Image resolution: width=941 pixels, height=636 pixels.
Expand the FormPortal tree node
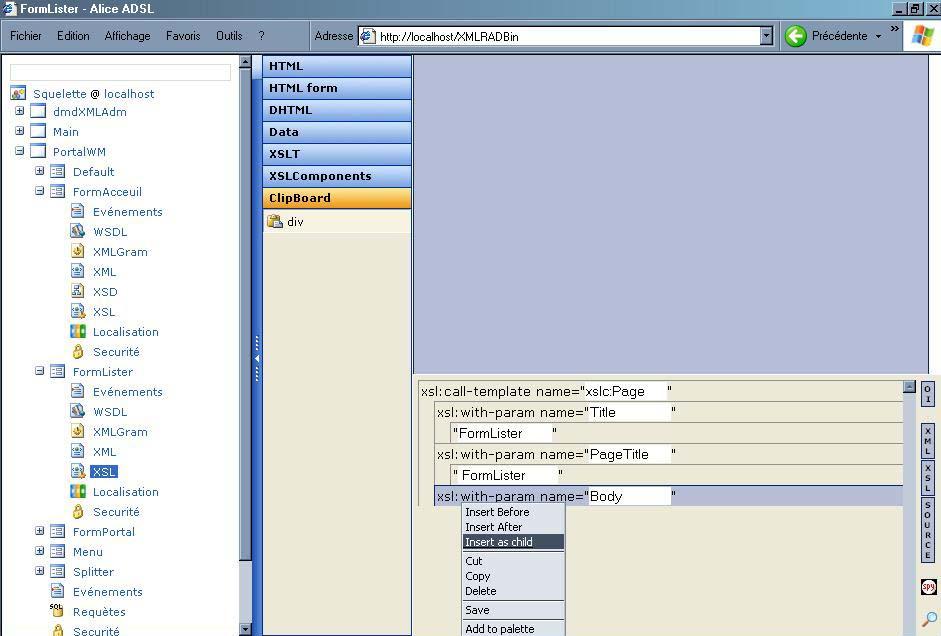39,531
